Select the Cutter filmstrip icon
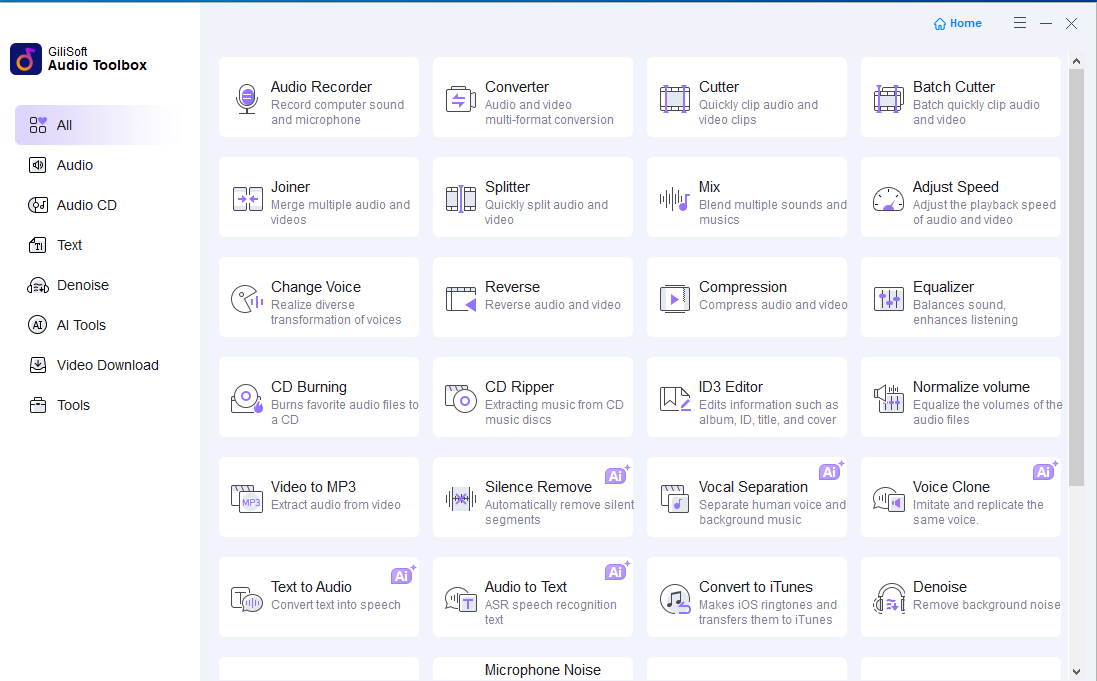 coord(674,99)
